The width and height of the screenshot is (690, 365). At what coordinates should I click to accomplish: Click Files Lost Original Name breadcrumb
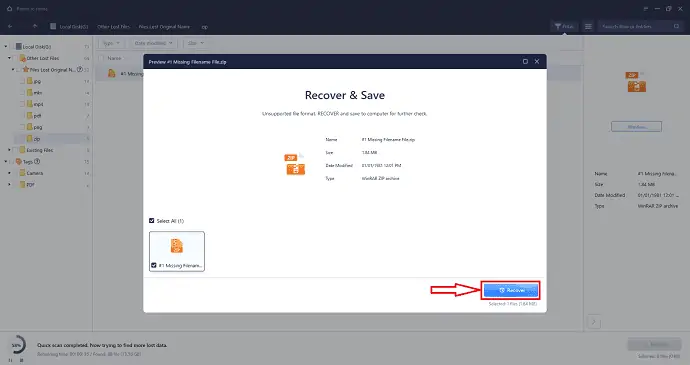(x=164, y=26)
